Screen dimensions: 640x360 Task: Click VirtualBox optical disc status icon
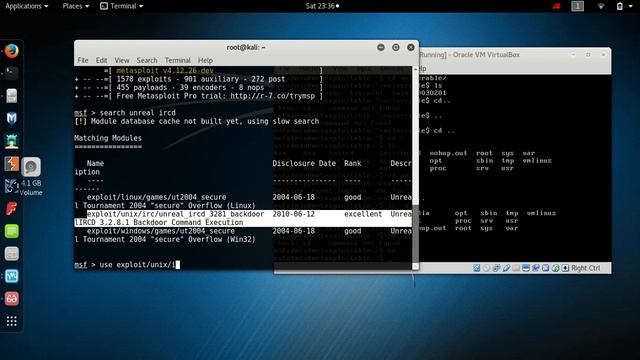(x=486, y=268)
